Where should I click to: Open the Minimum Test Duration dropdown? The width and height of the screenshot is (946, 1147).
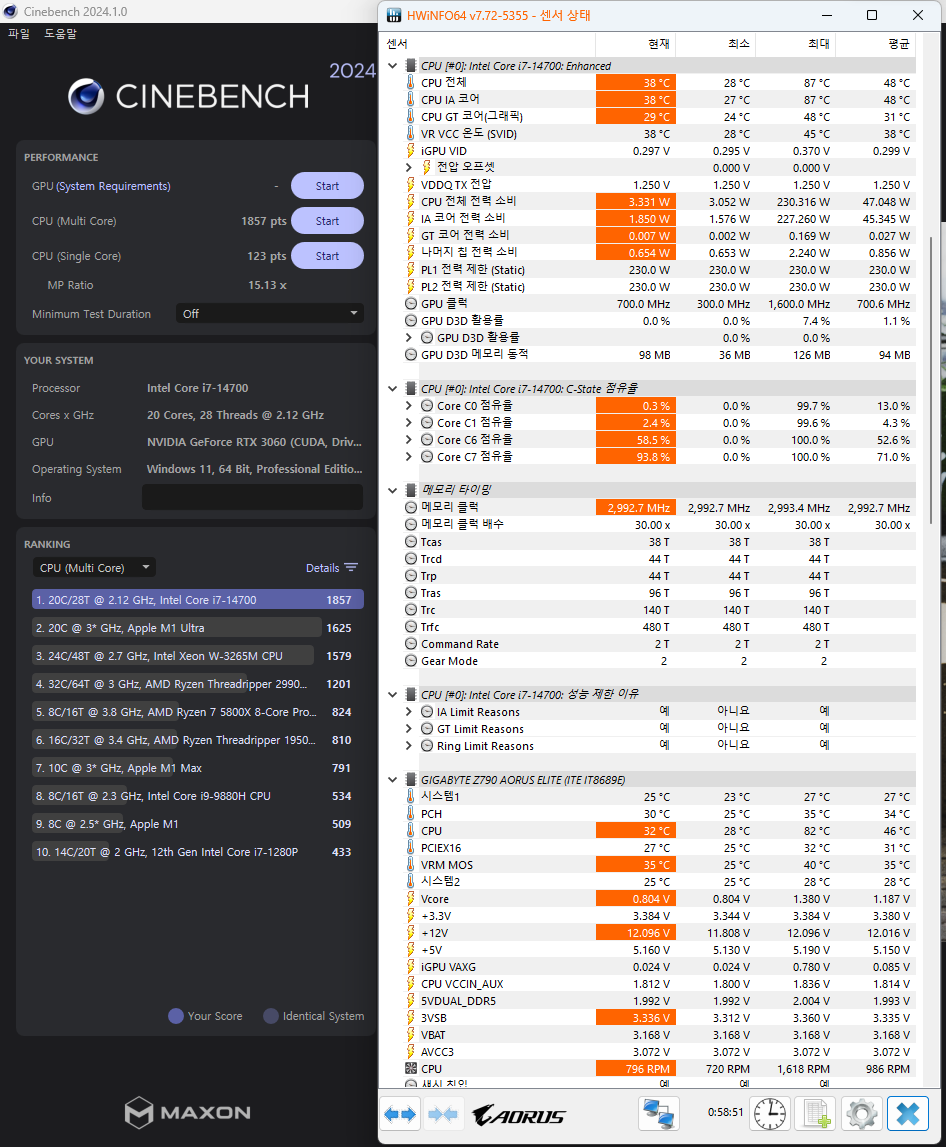point(269,314)
